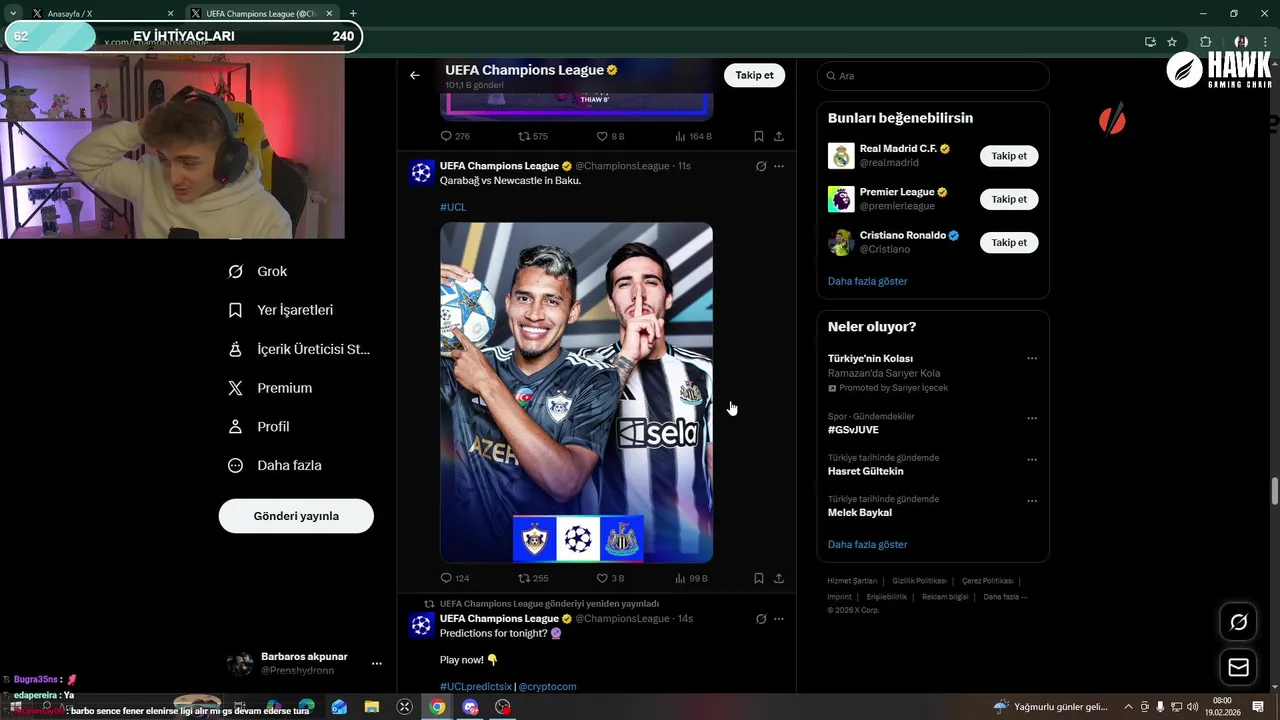Open options for #GSvJUVE trend
This screenshot has height=720, width=1280.
[x=1032, y=418]
